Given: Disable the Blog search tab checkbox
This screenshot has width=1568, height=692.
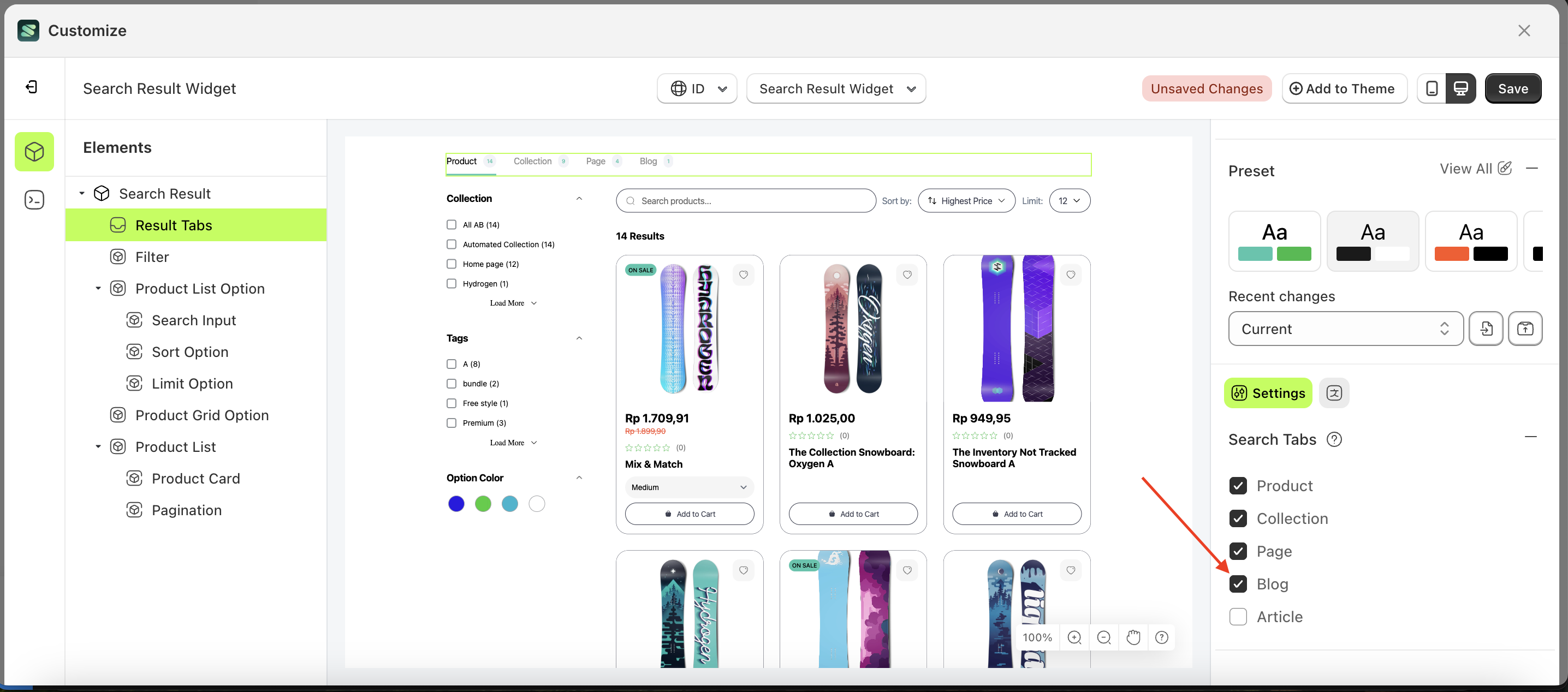Looking at the screenshot, I should pyautogui.click(x=1238, y=583).
